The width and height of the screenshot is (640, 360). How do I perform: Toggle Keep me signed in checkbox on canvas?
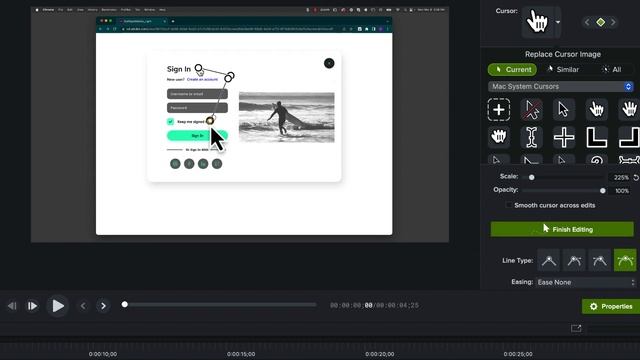click(x=170, y=121)
